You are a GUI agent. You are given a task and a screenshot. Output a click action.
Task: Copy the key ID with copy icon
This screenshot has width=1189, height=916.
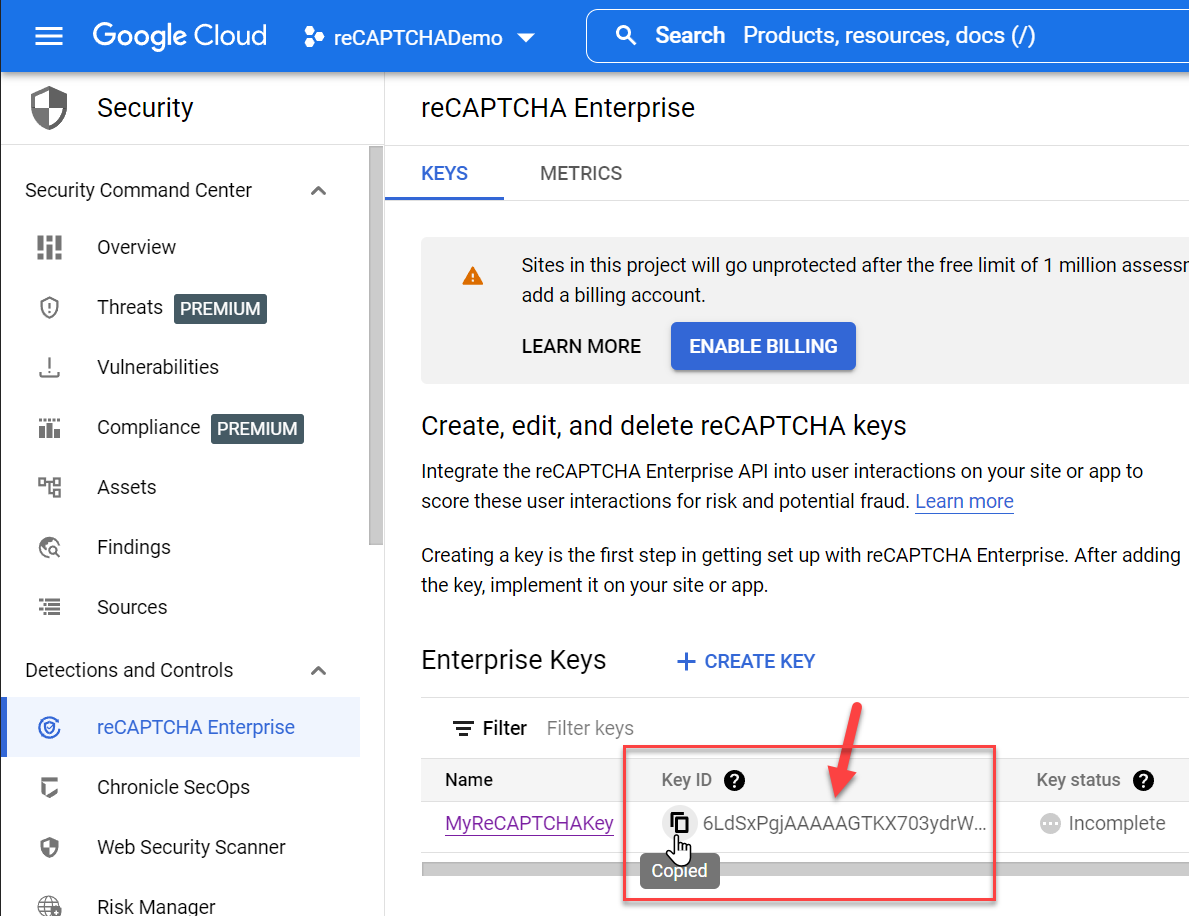pos(679,823)
